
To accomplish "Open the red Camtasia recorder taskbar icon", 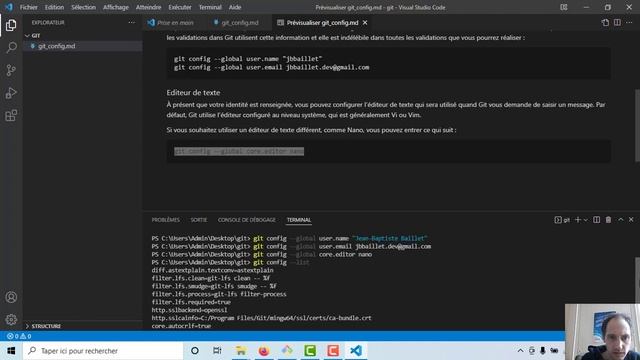I will 333,351.
